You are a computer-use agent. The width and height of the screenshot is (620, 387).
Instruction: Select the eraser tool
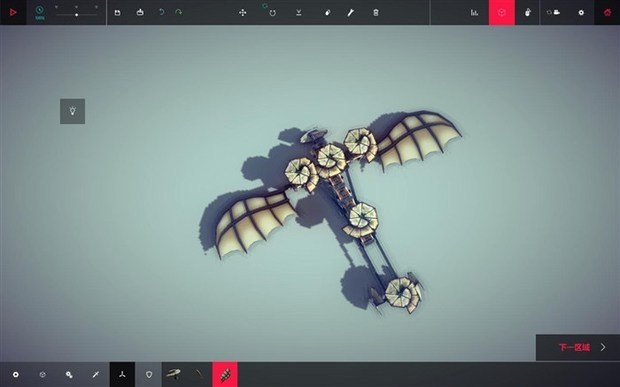pyautogui.click(x=327, y=13)
